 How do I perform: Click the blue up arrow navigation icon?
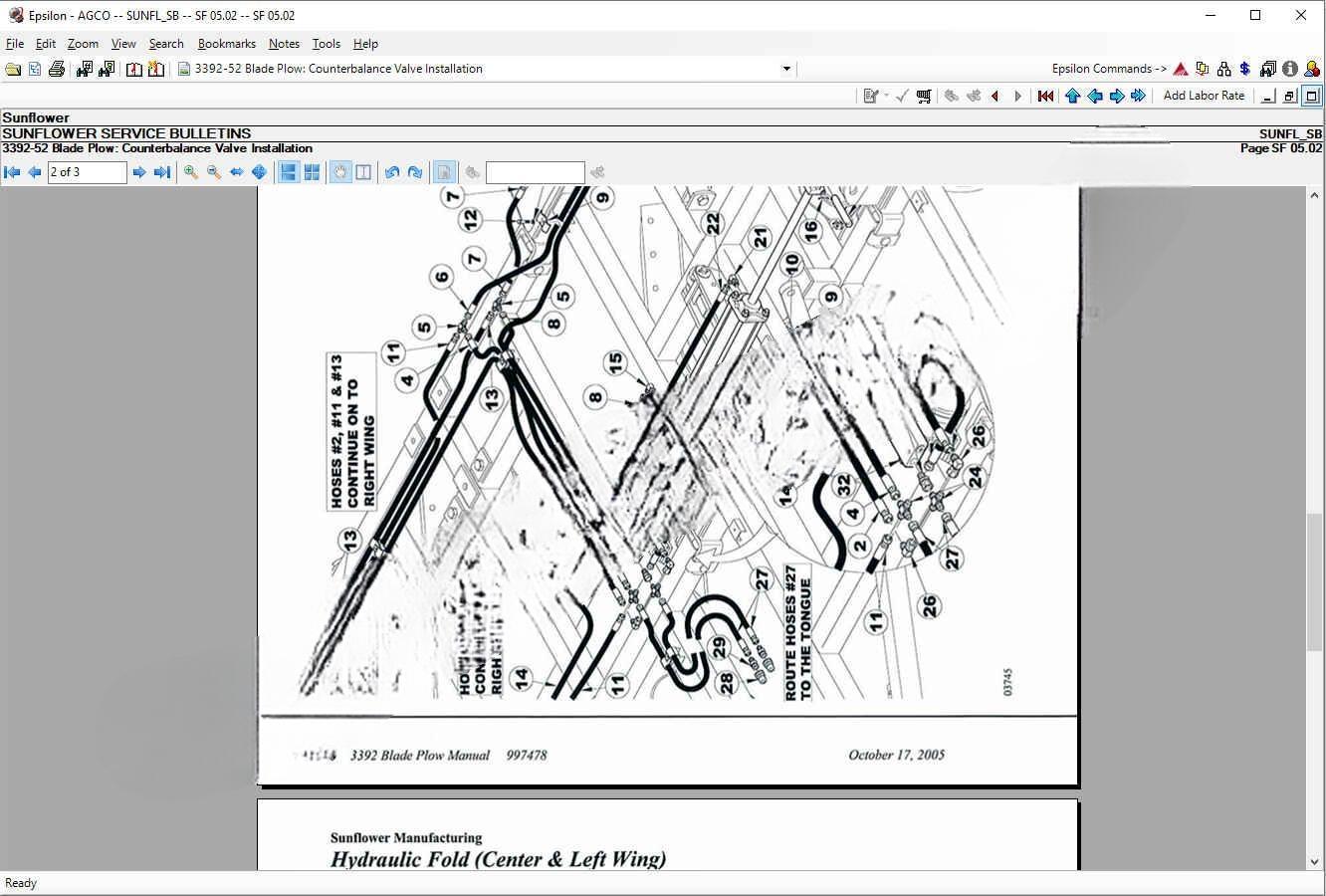click(x=1072, y=96)
